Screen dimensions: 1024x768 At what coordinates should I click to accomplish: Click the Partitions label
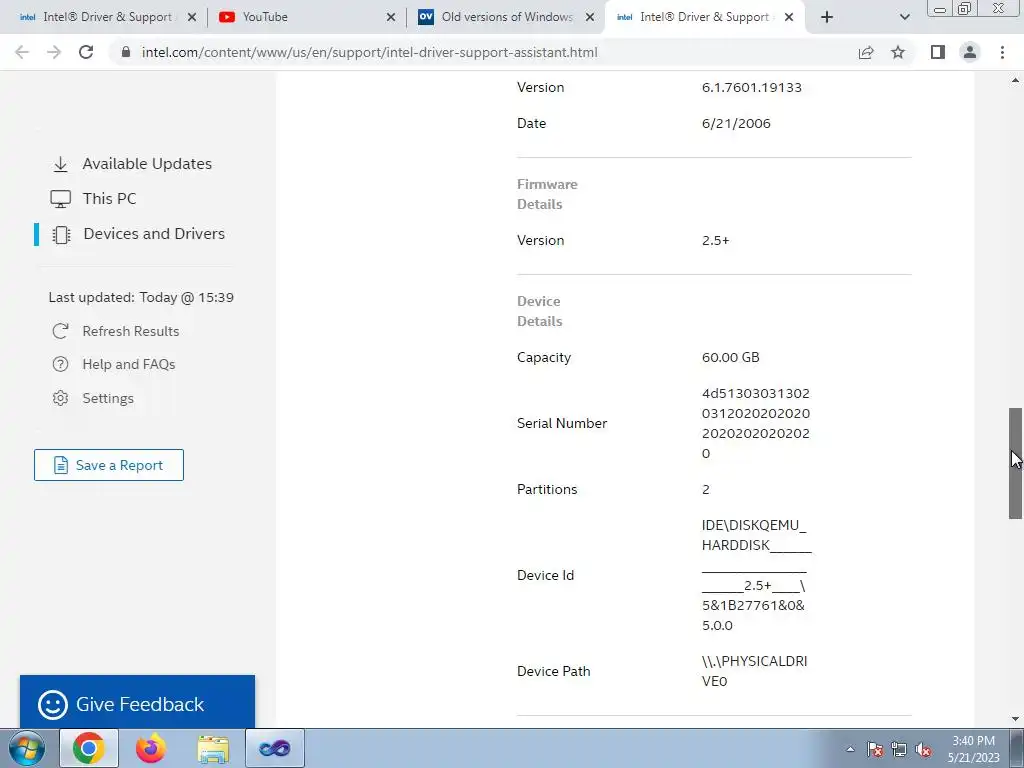click(x=547, y=489)
